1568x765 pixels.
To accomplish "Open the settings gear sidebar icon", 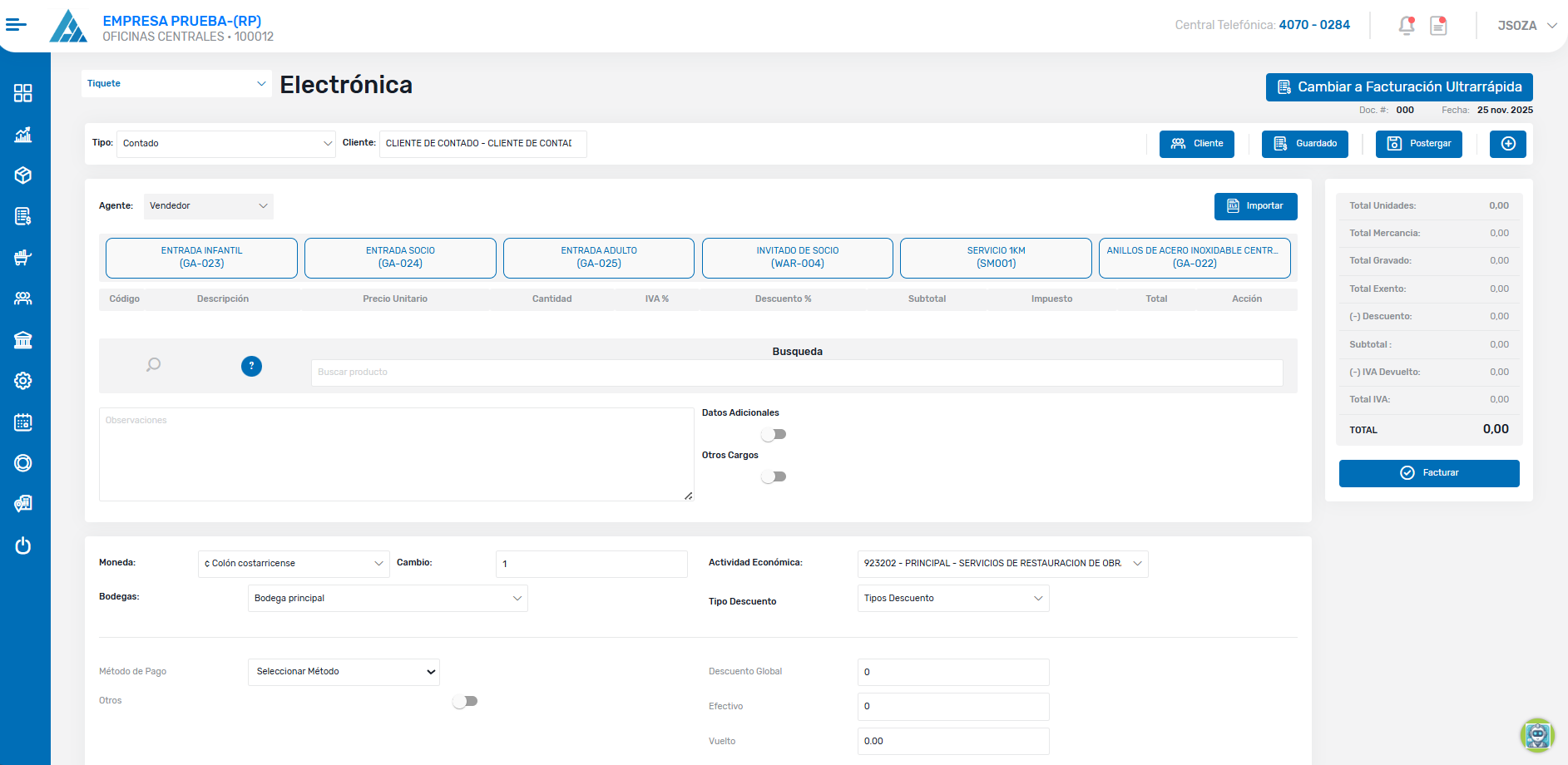I will tap(23, 381).
